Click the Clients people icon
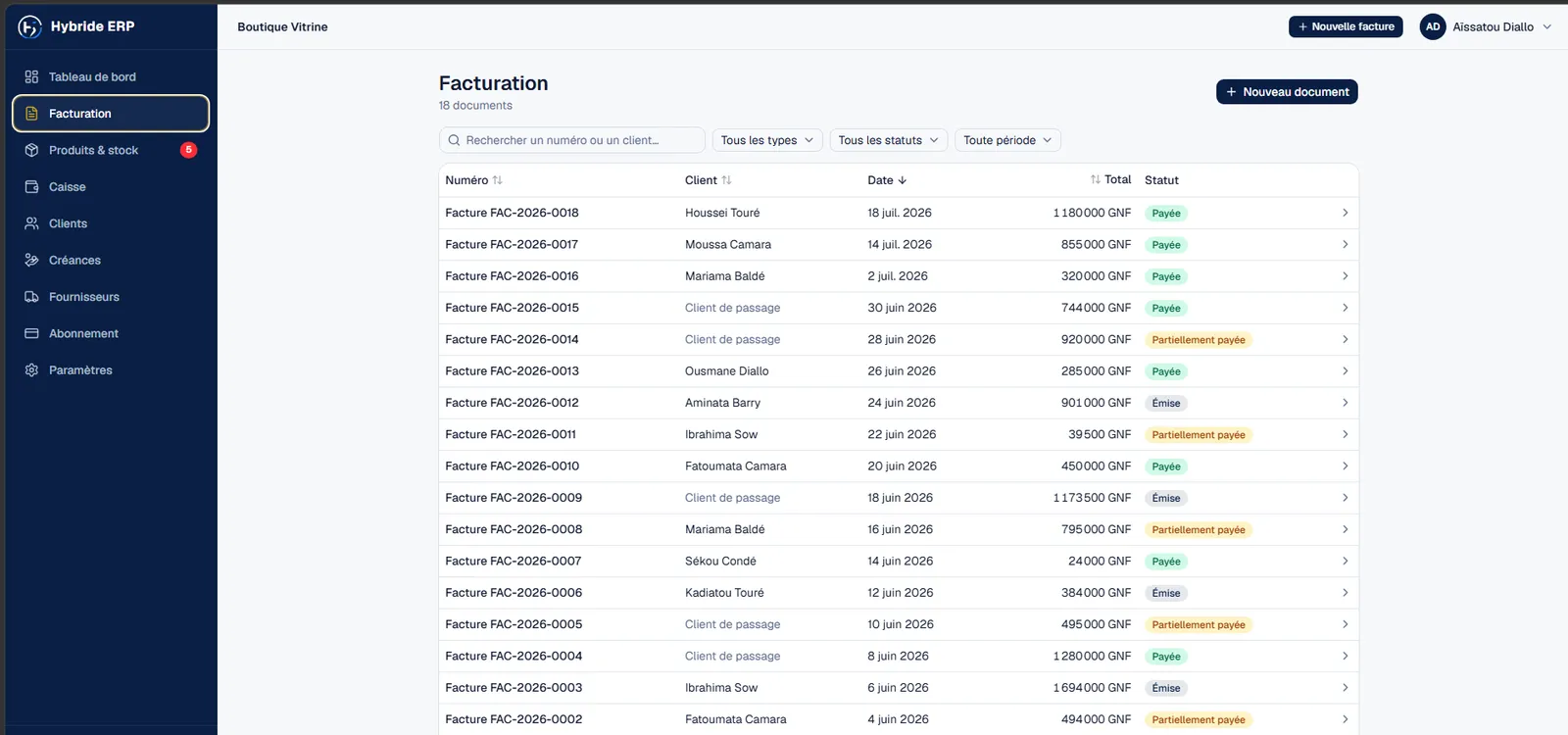 click(x=31, y=223)
